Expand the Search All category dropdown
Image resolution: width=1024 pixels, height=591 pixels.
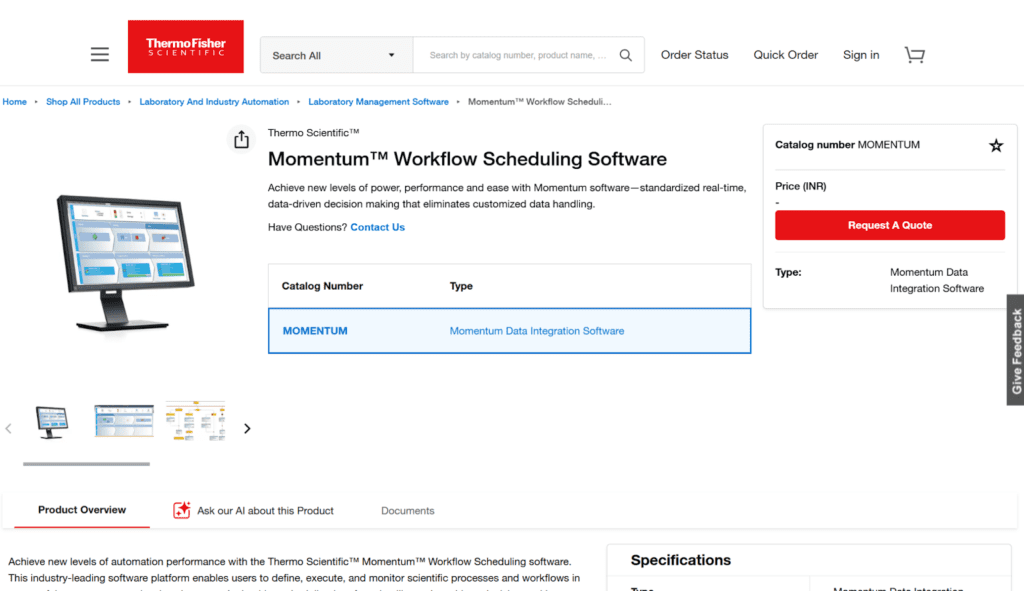(x=336, y=55)
